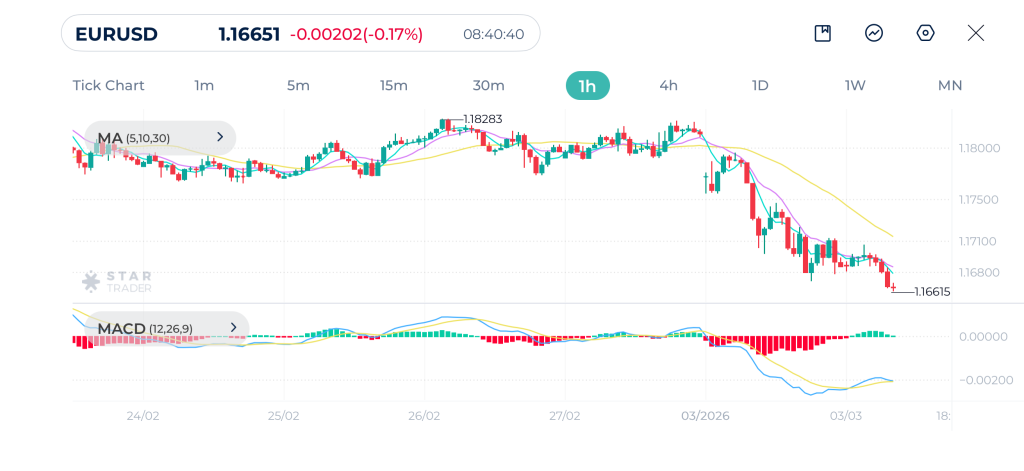Switch to the 1W timeframe
Viewport: 1024px width, 471px height.
855,86
